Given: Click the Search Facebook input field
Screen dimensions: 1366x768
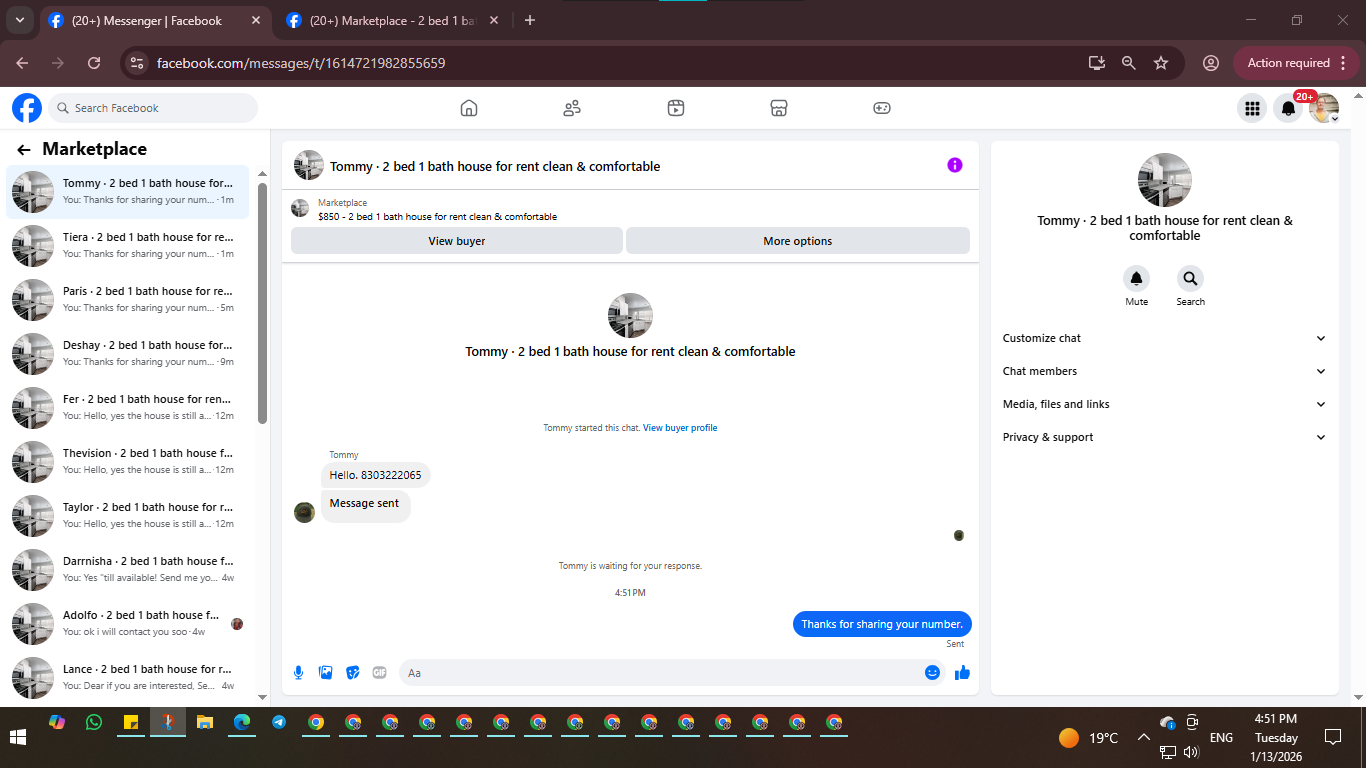Looking at the screenshot, I should (x=153, y=108).
